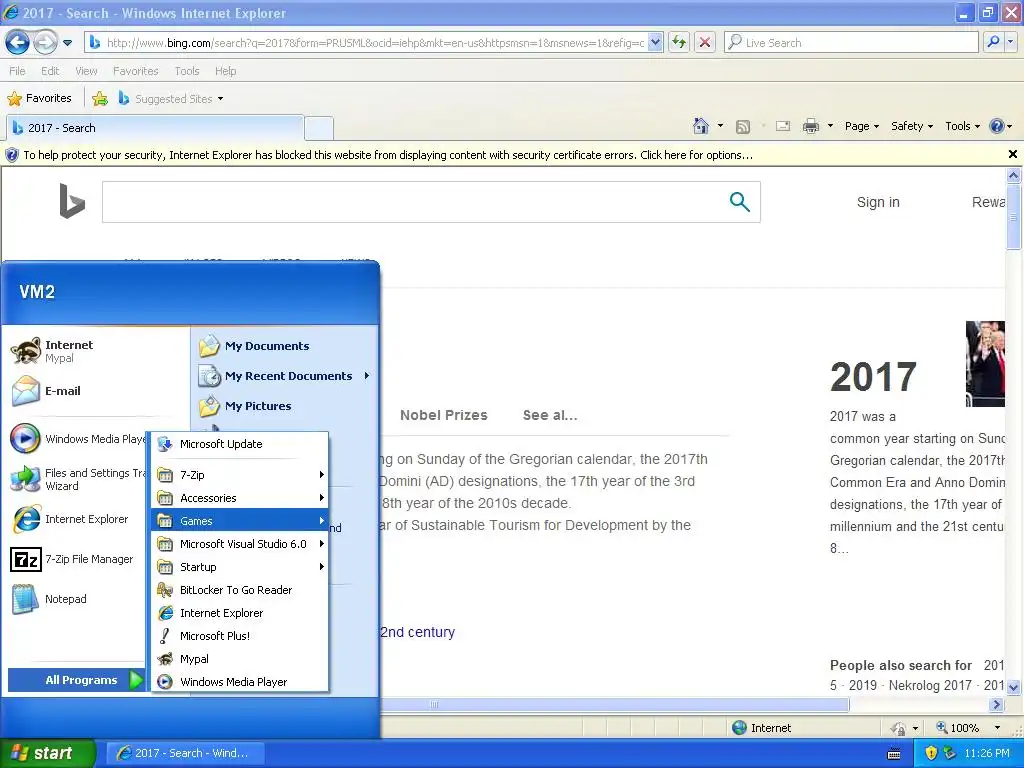Click the RSS feeds icon
Viewport: 1024px width, 768px height.
tap(743, 127)
